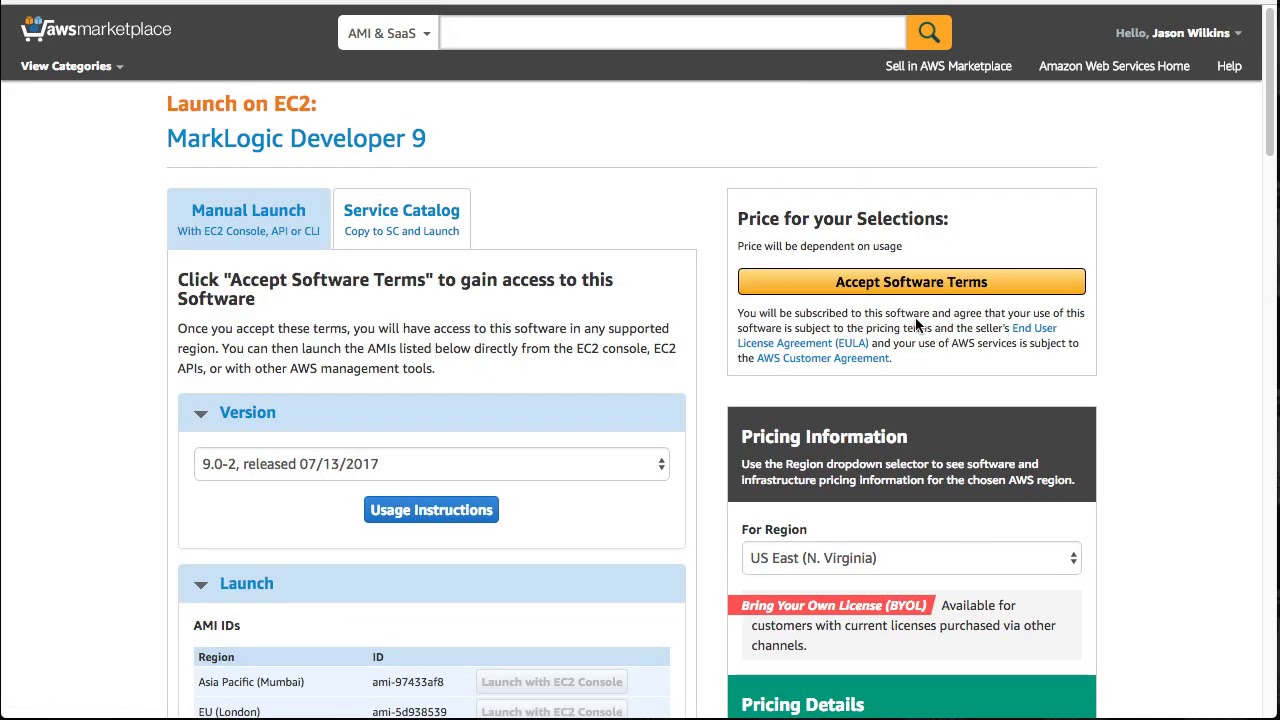Viewport: 1280px width, 720px height.
Task: Open the Version section header link
Action: click(248, 412)
